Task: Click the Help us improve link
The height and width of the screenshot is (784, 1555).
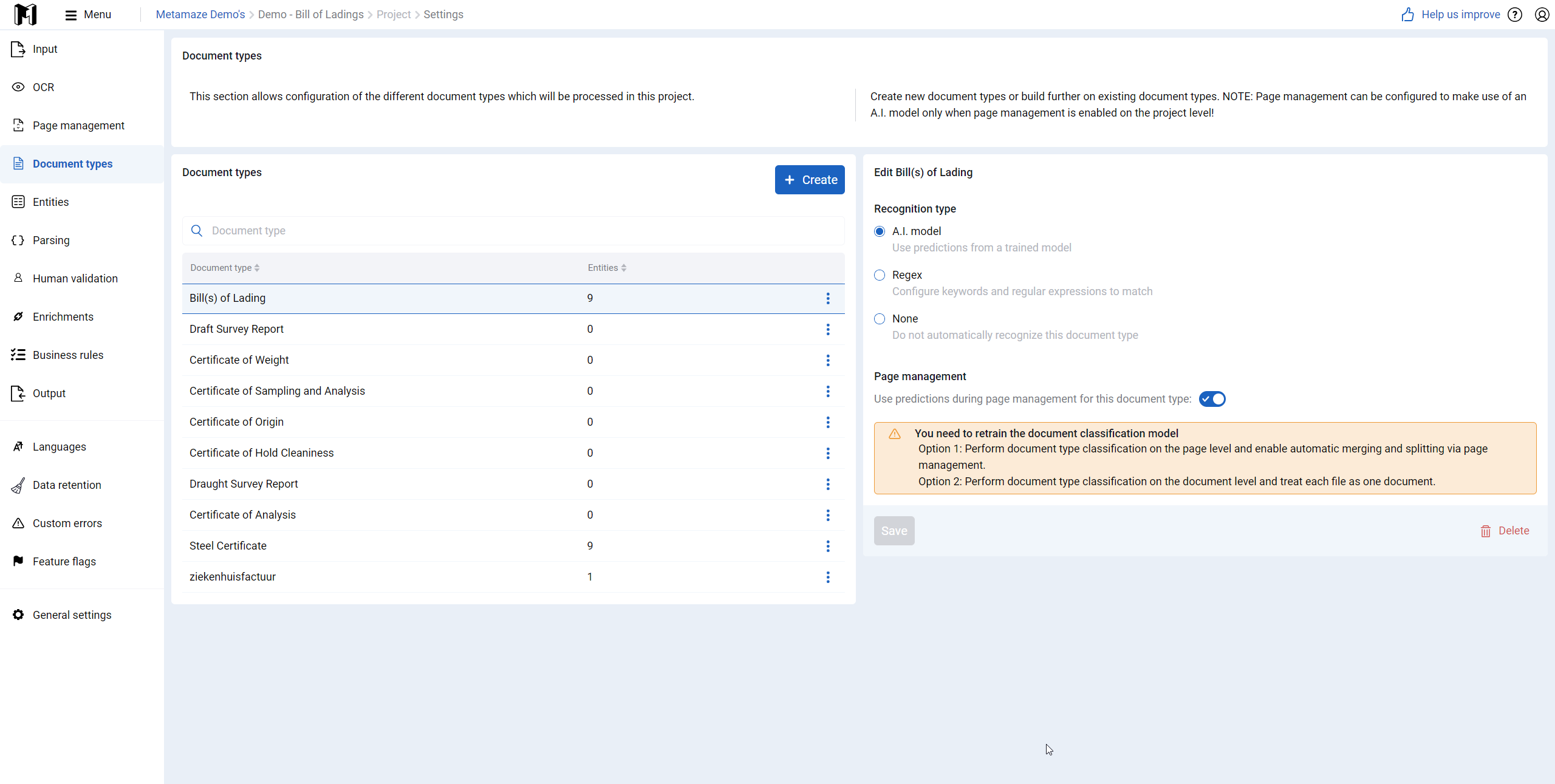Action: click(x=1451, y=15)
